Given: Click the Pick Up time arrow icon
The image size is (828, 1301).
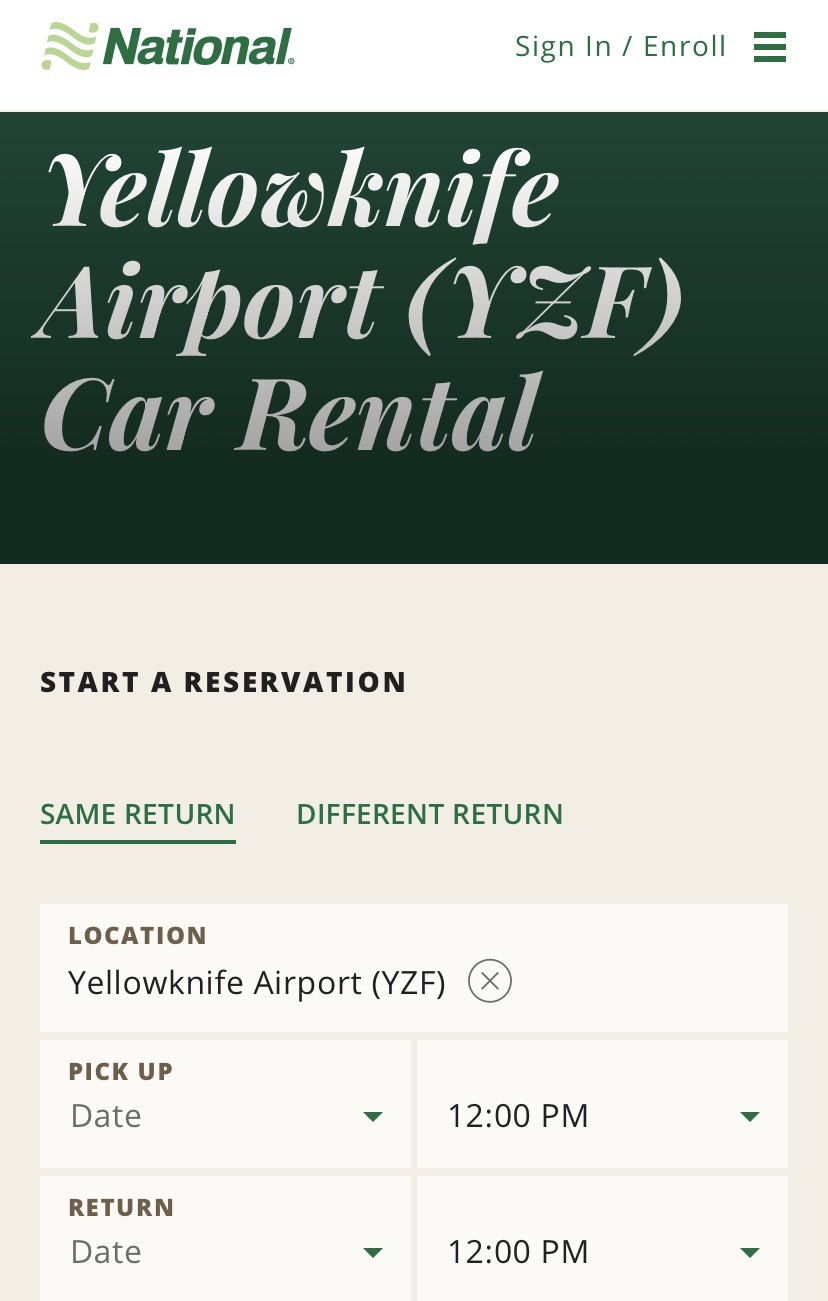Looking at the screenshot, I should point(750,1116).
